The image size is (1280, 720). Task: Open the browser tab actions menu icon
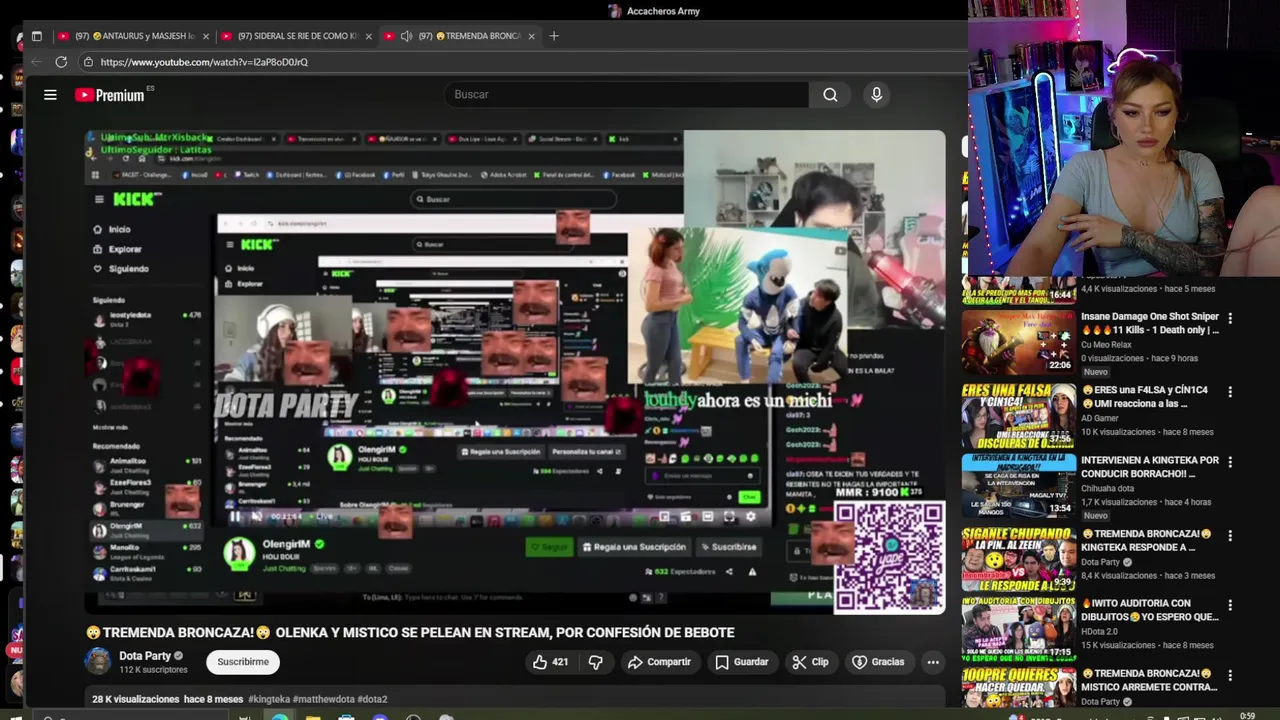click(x=37, y=36)
